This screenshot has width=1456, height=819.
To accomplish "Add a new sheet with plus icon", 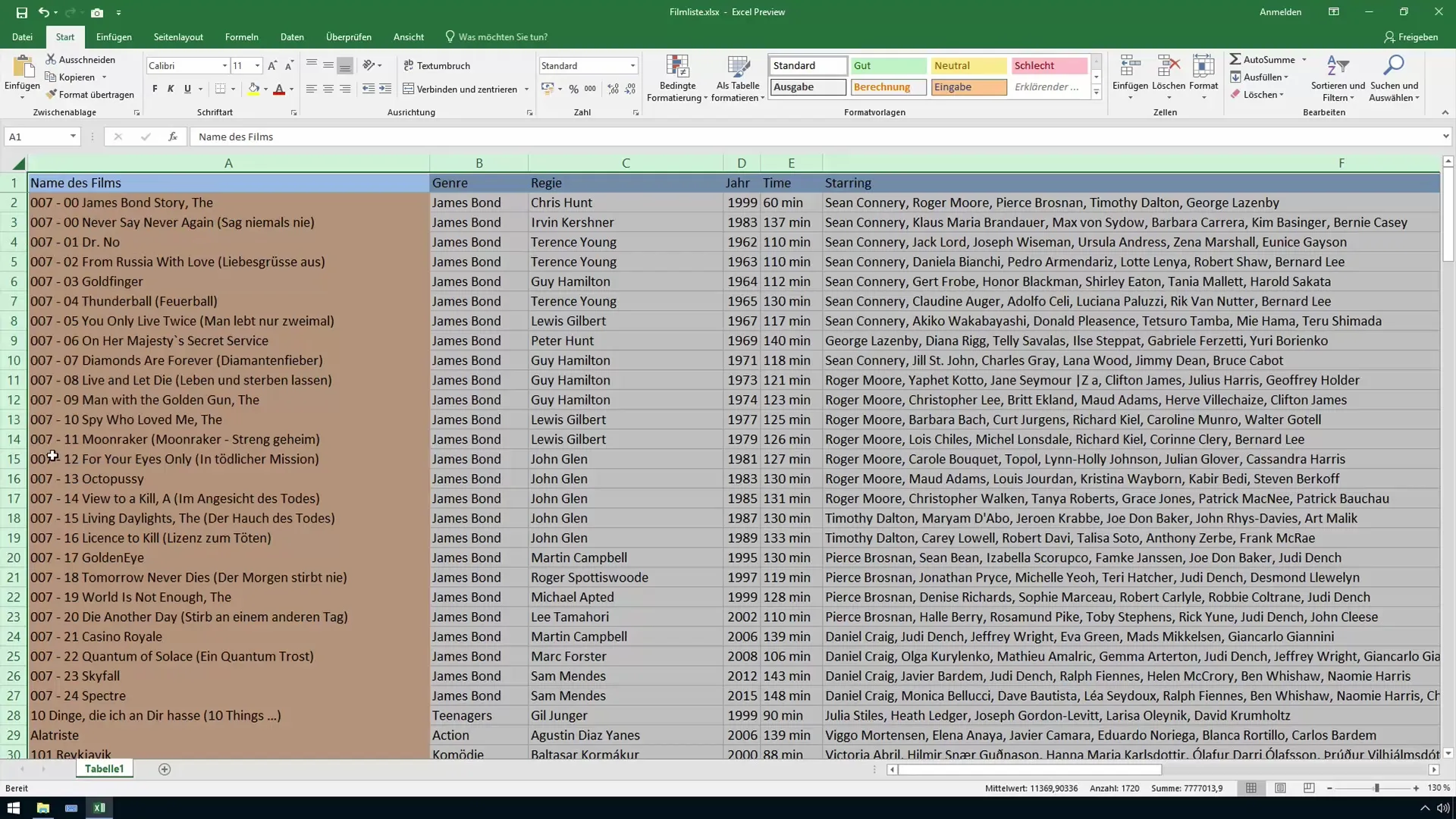I will click(165, 769).
